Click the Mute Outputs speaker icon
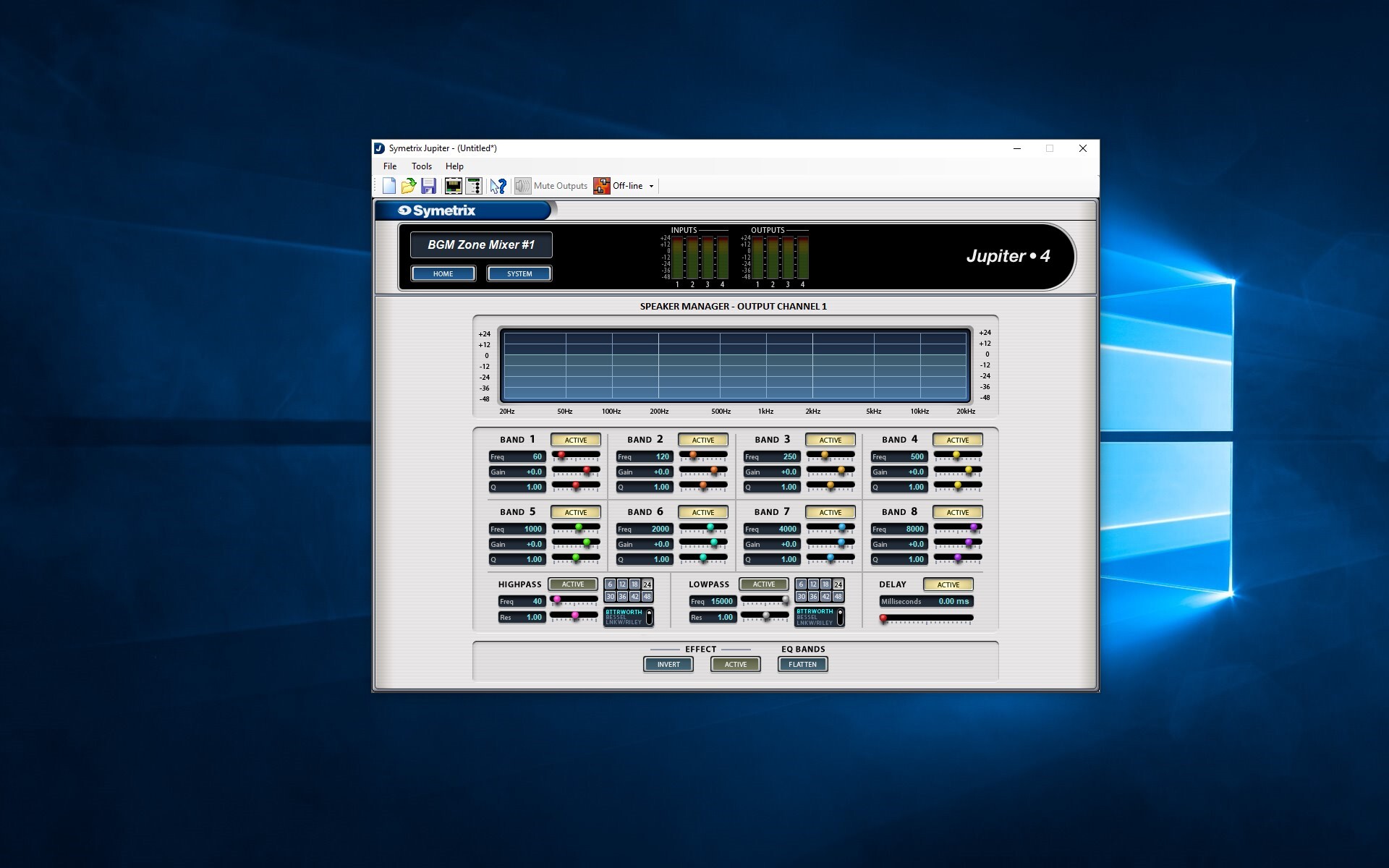The image size is (1389, 868). click(x=522, y=186)
